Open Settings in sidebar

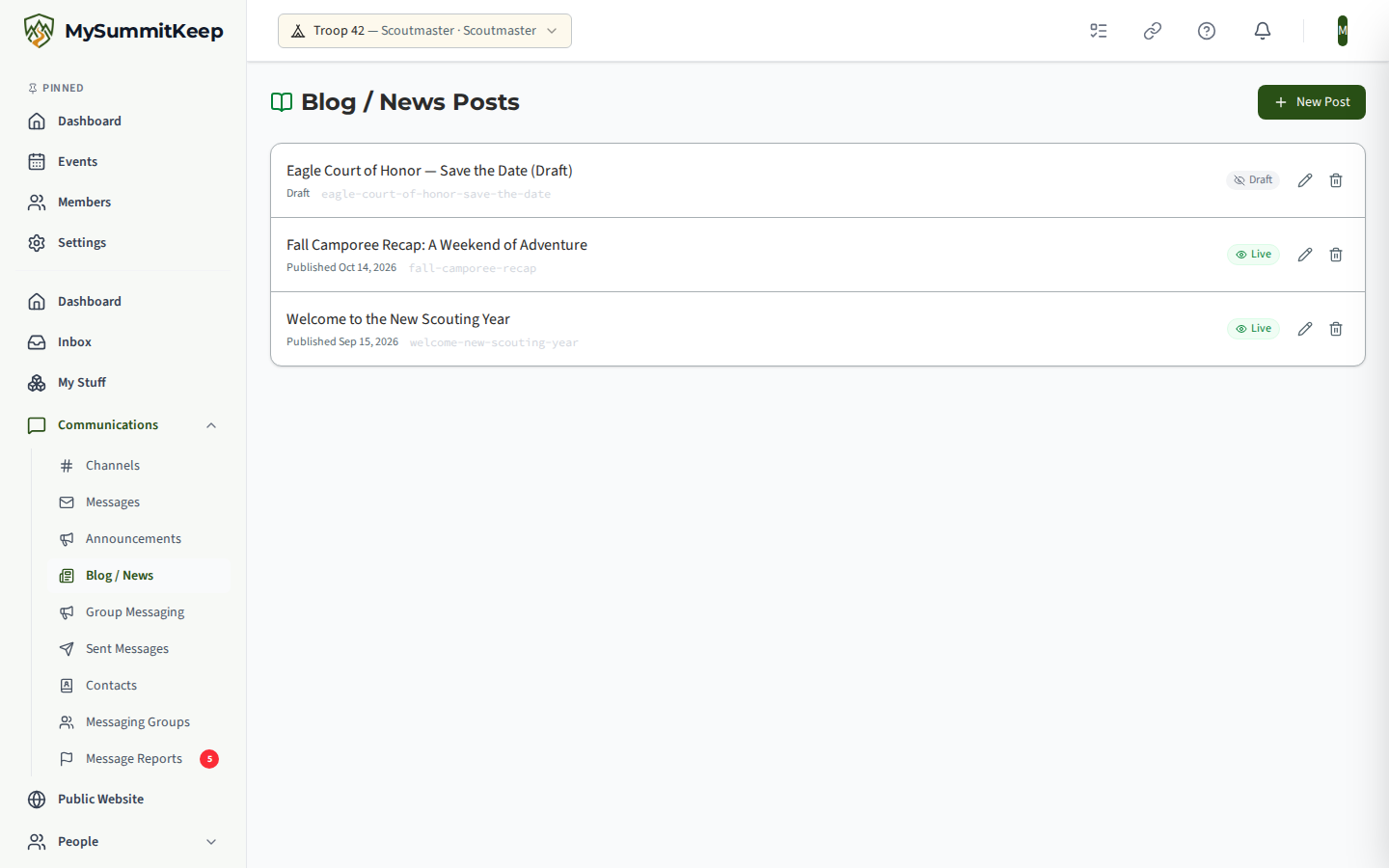123,243
